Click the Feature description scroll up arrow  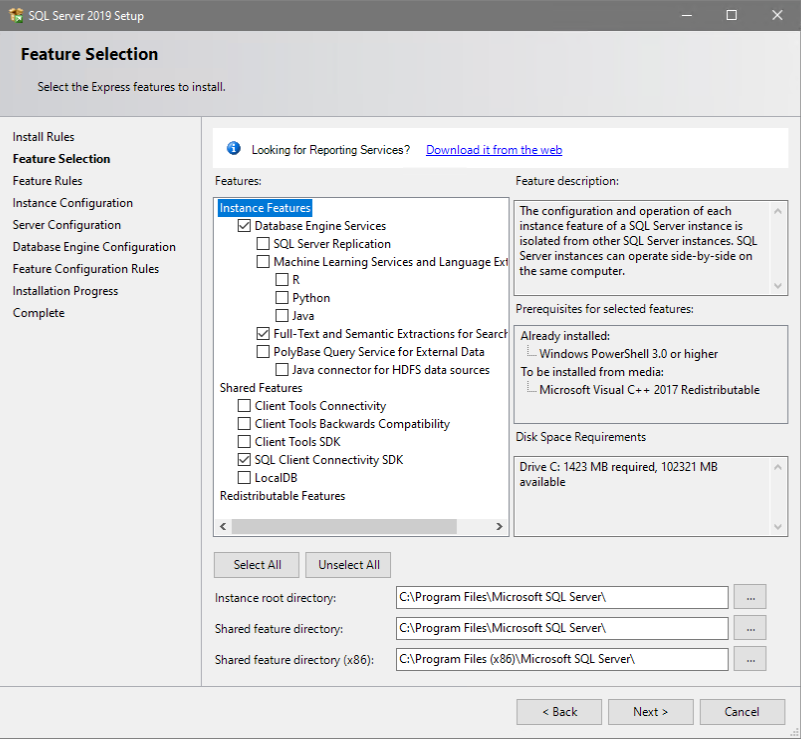point(778,211)
